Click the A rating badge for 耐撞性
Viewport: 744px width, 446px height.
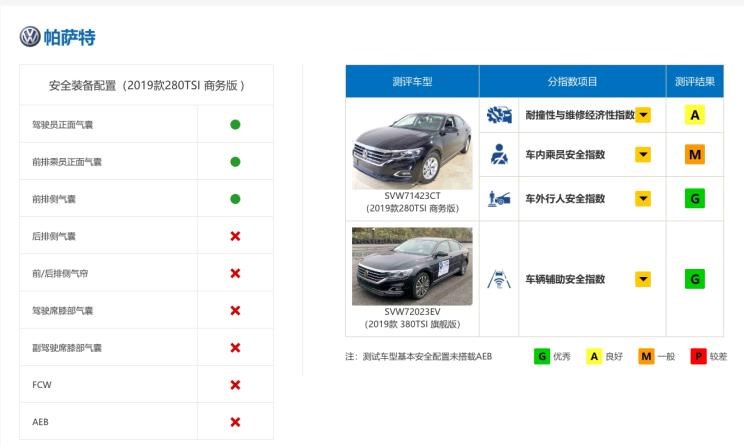695,115
